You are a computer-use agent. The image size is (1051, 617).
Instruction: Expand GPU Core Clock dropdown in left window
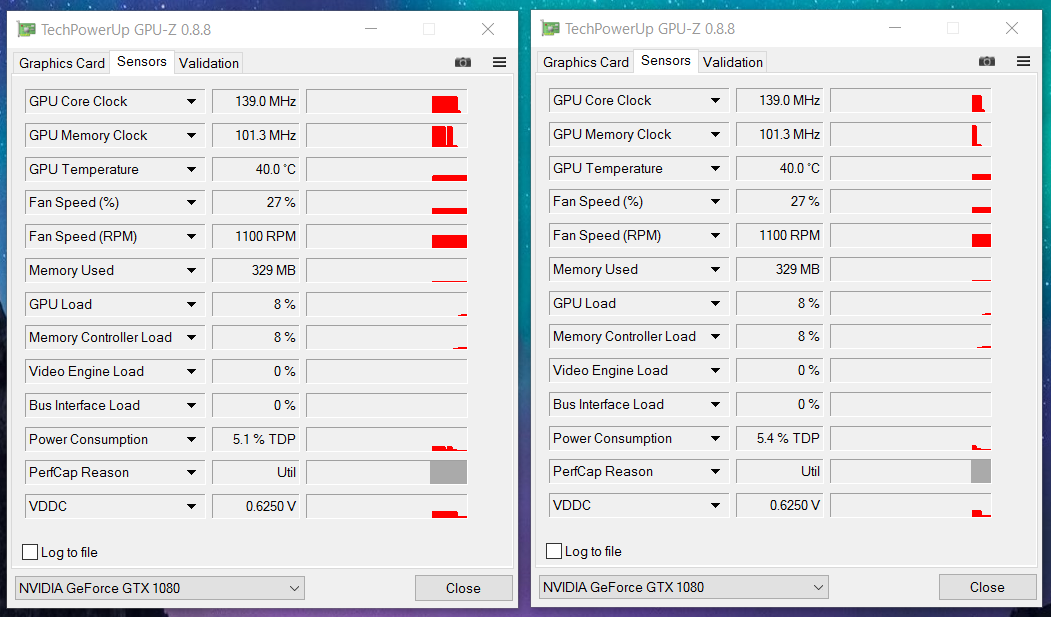[192, 102]
